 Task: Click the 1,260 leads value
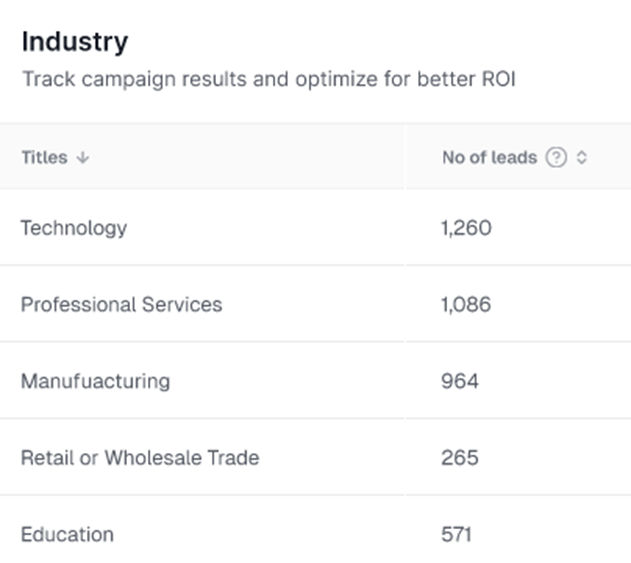(466, 228)
